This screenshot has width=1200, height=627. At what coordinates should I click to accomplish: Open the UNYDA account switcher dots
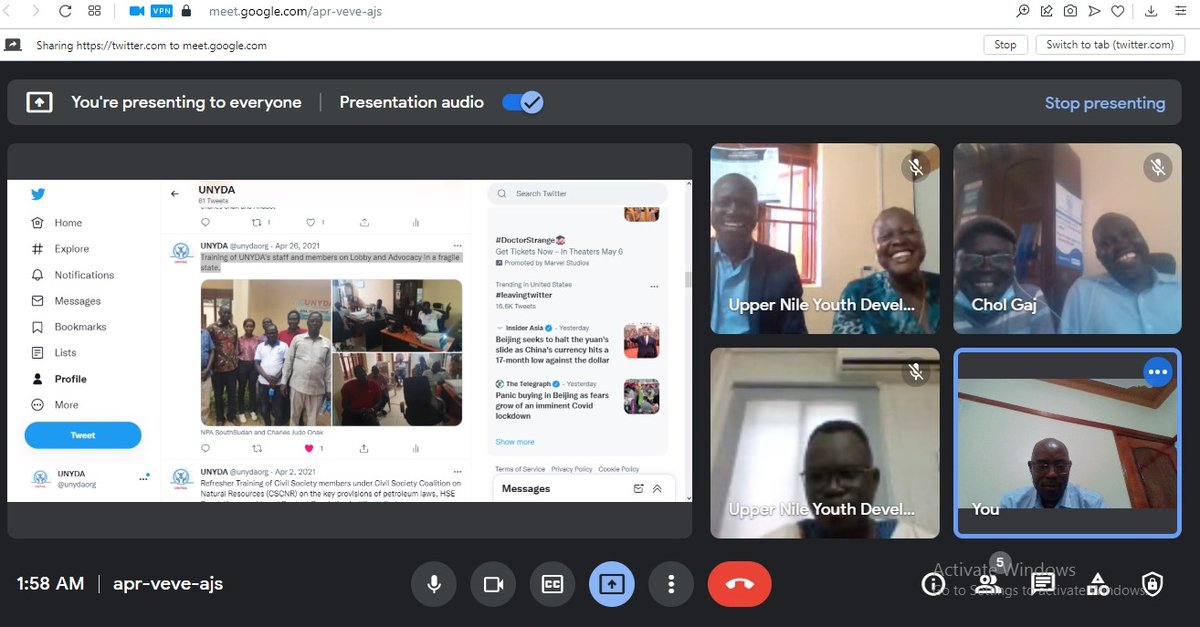point(145,478)
